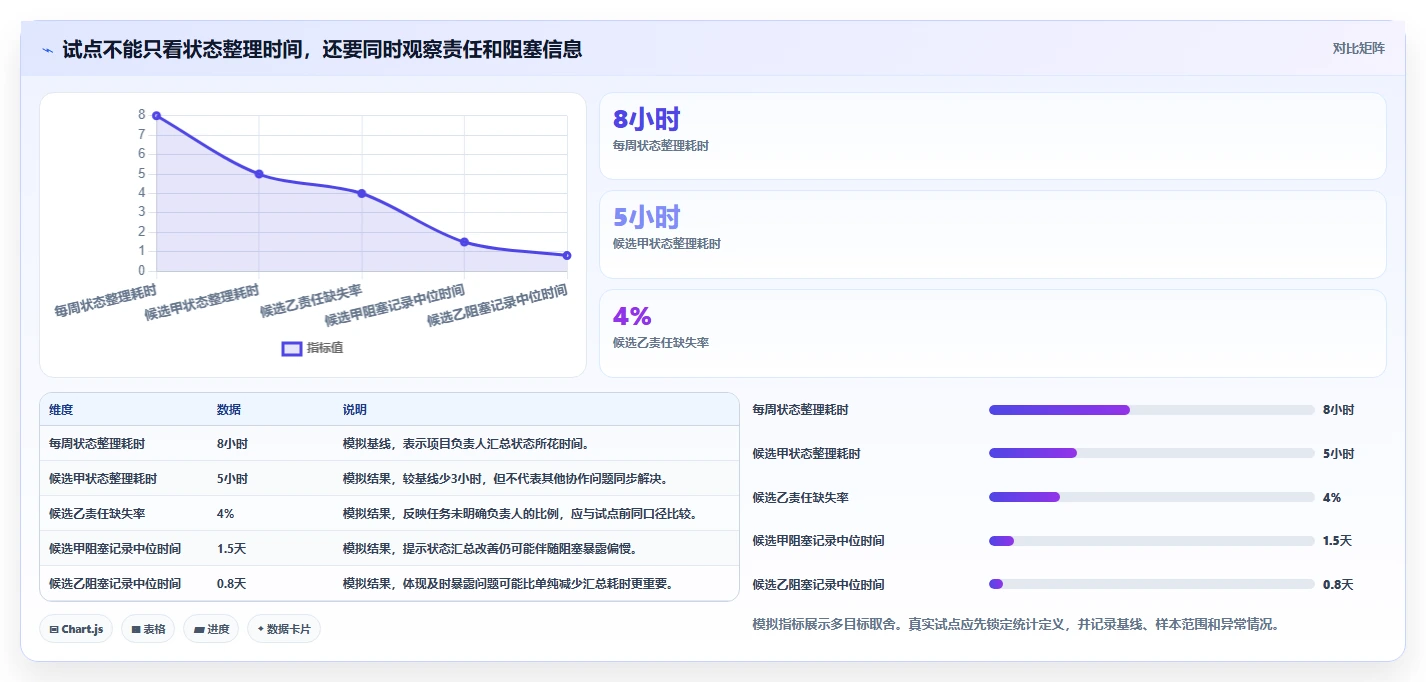The width and height of the screenshot is (1426, 682).
Task: Click the 数据 table column header
Action: [x=229, y=410]
